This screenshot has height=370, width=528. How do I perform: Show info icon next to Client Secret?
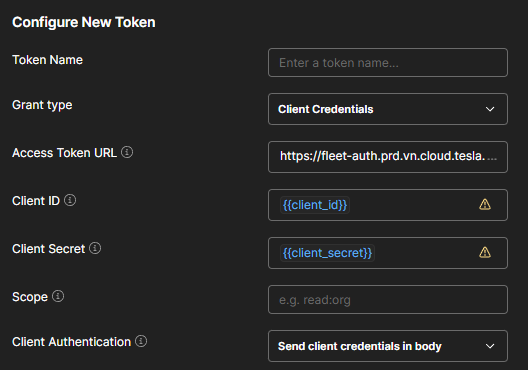(95, 248)
